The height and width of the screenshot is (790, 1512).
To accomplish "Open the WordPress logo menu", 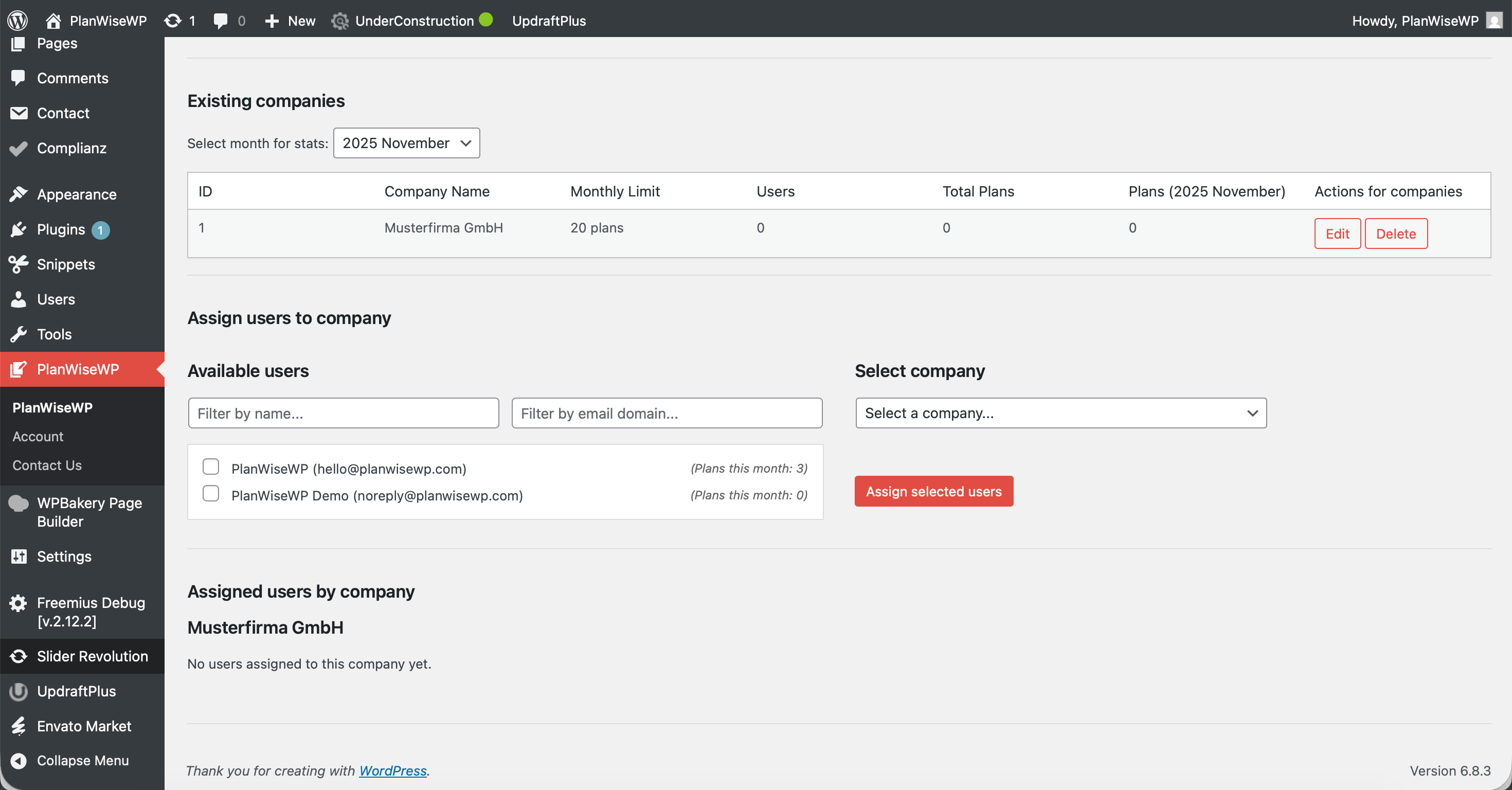I will click(x=17, y=21).
